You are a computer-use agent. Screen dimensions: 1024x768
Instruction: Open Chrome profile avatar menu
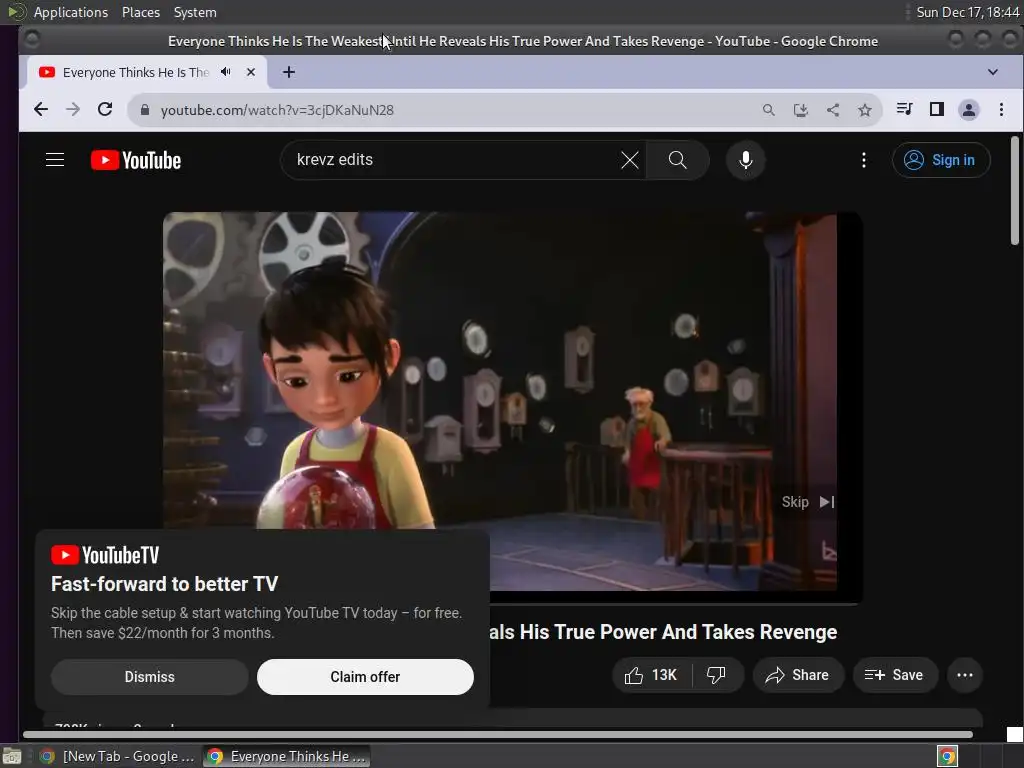click(968, 109)
